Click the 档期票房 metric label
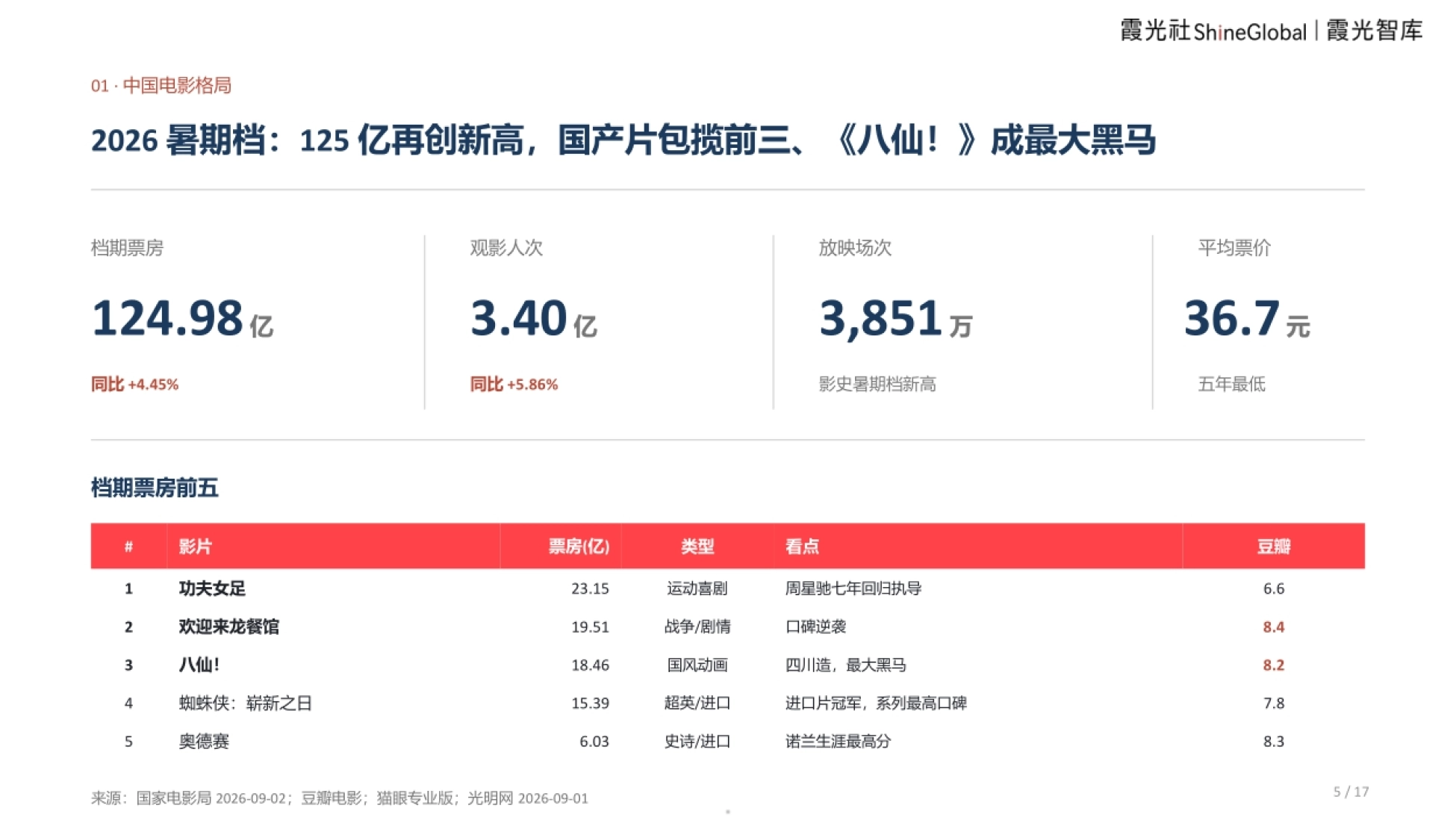 pyautogui.click(x=127, y=248)
